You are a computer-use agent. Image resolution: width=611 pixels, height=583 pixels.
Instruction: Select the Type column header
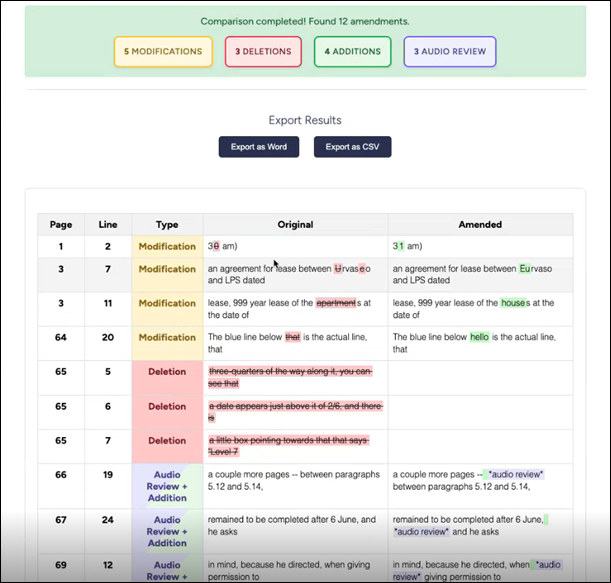click(x=167, y=224)
